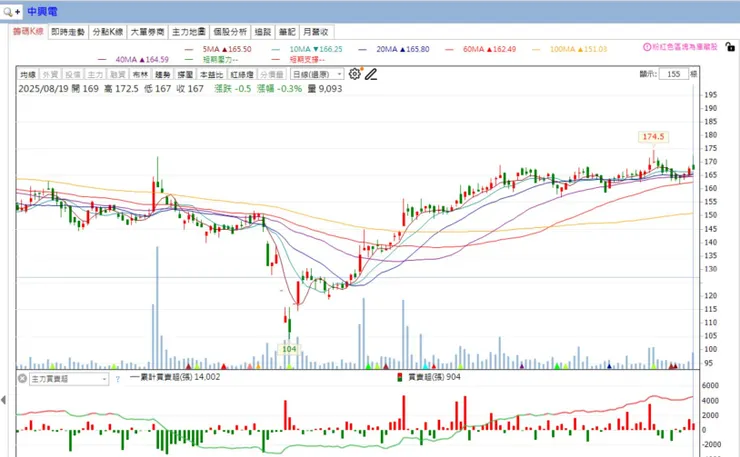The width and height of the screenshot is (740, 457).
Task: Click the 短期支撐 legend entry
Action: pyautogui.click(x=299, y=59)
